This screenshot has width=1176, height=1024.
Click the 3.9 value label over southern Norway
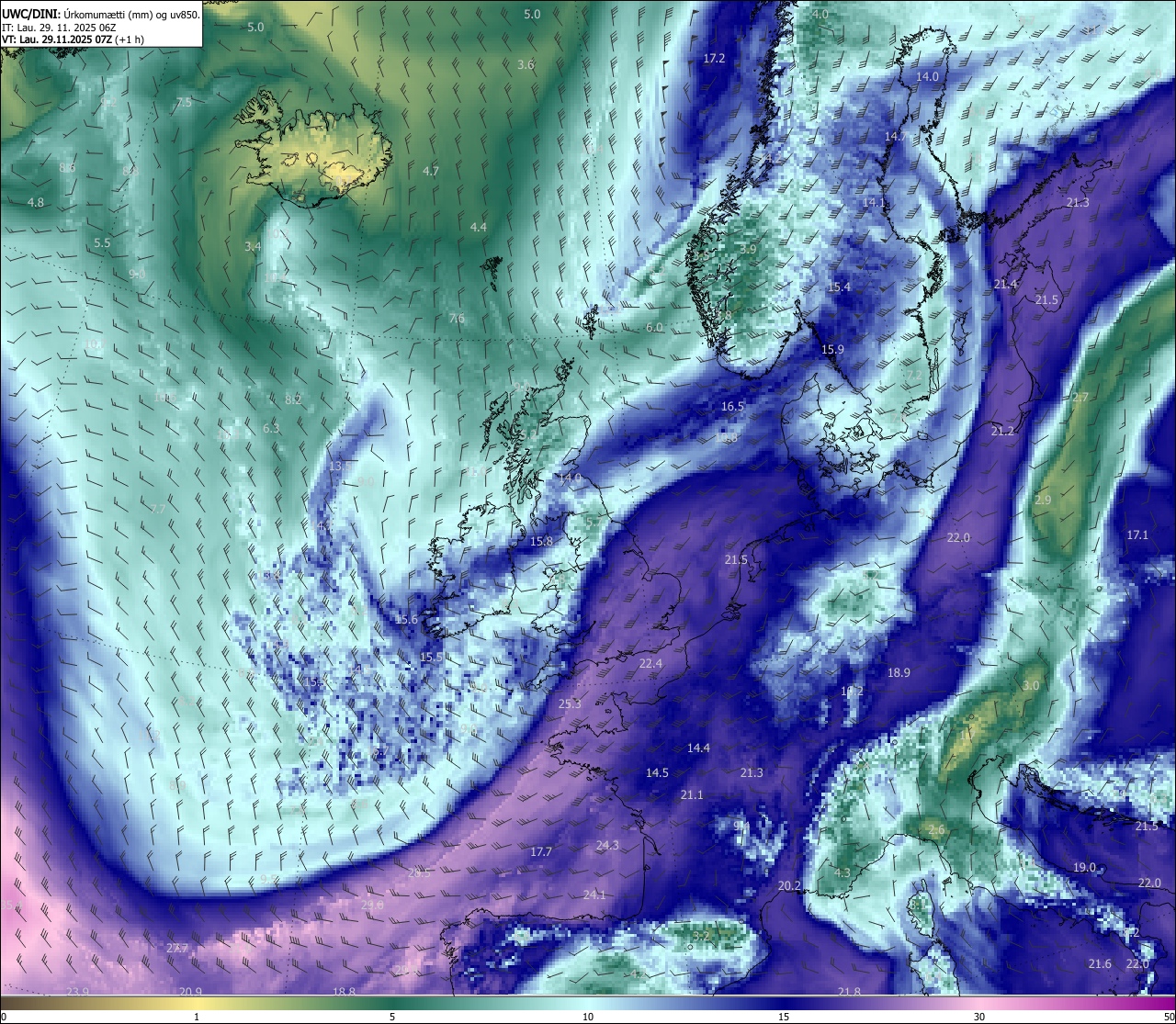pos(748,250)
